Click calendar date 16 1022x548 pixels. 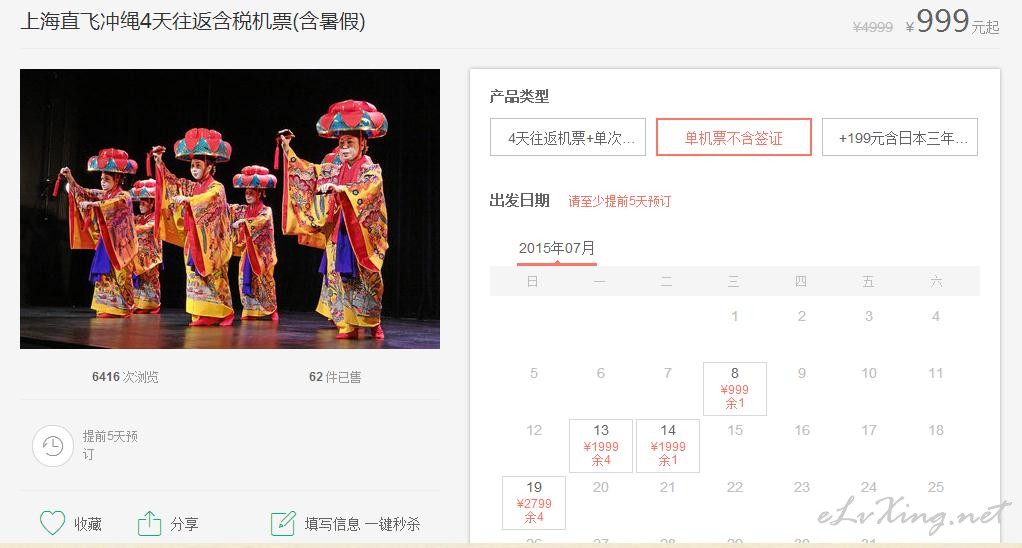(802, 430)
